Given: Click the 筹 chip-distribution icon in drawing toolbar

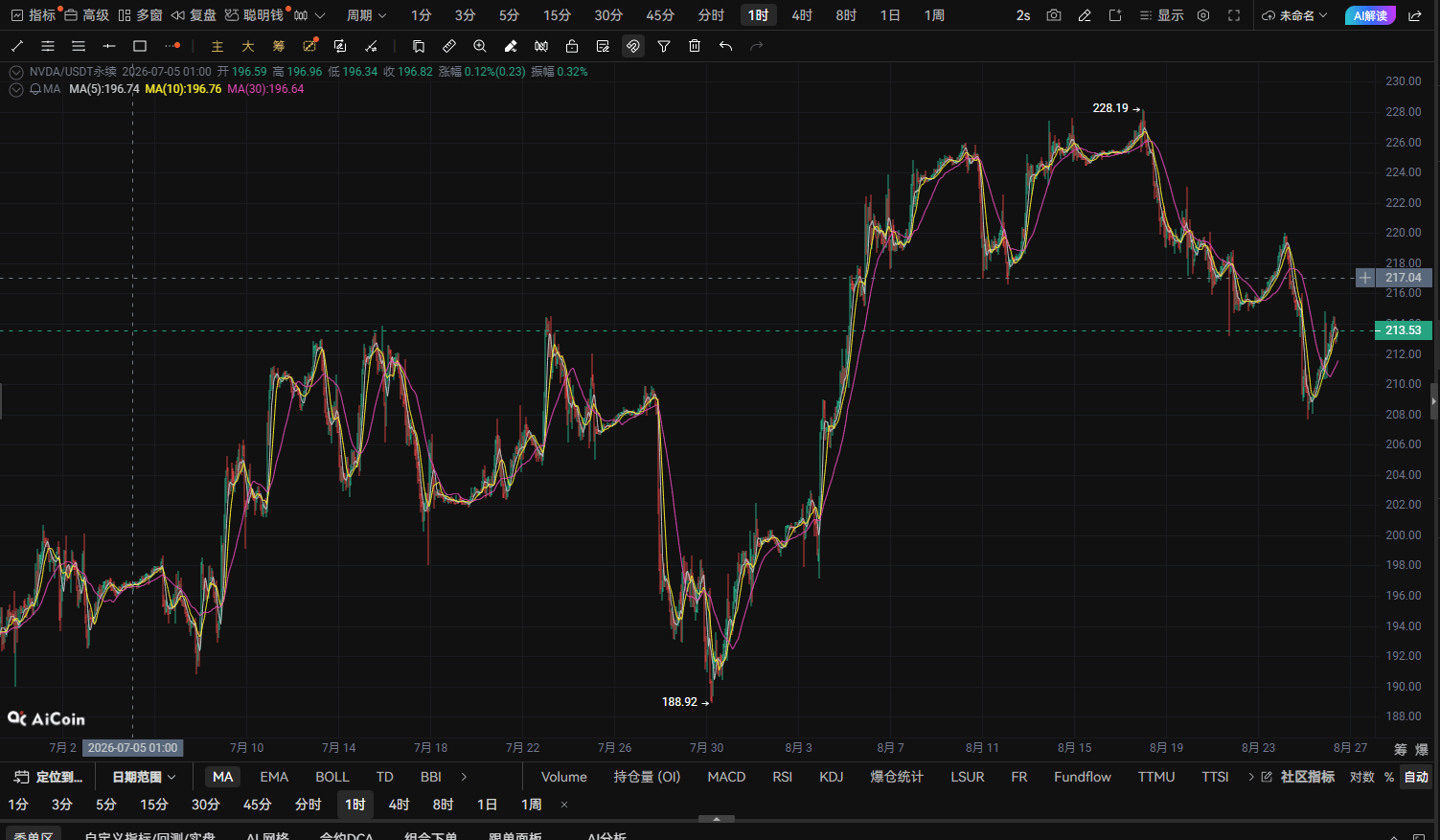Looking at the screenshot, I should pyautogui.click(x=279, y=46).
